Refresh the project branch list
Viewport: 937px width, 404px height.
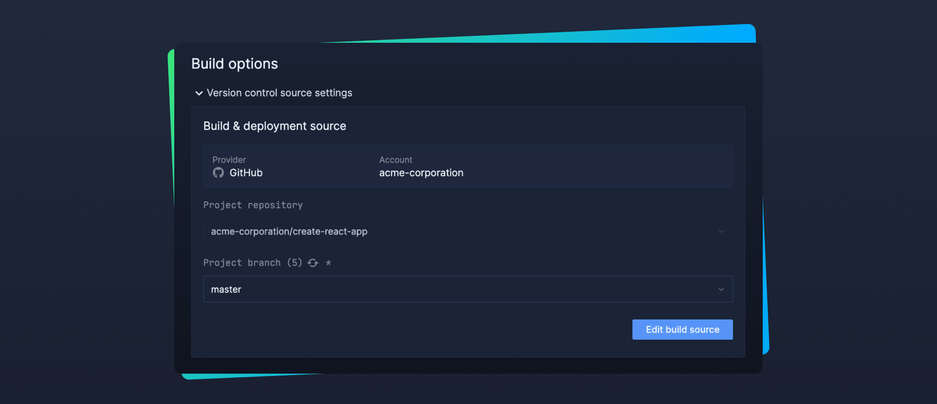(313, 263)
